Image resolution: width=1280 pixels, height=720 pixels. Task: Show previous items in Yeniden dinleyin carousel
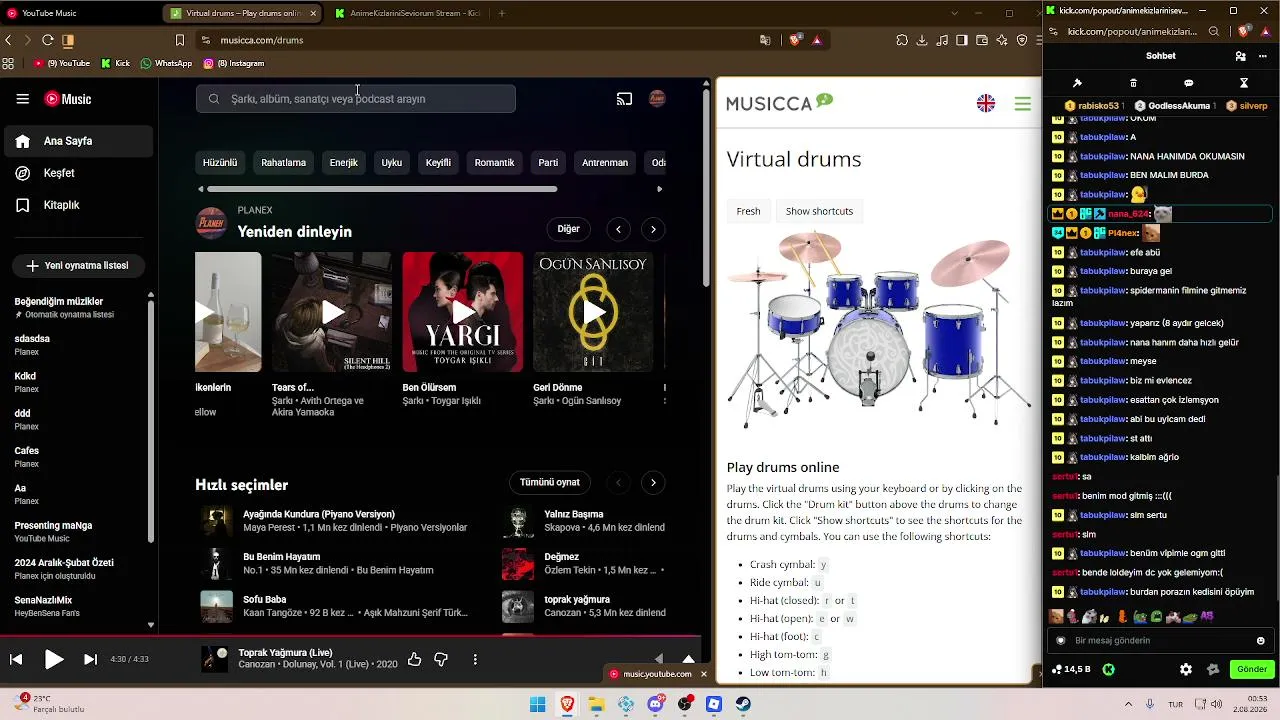(x=618, y=229)
